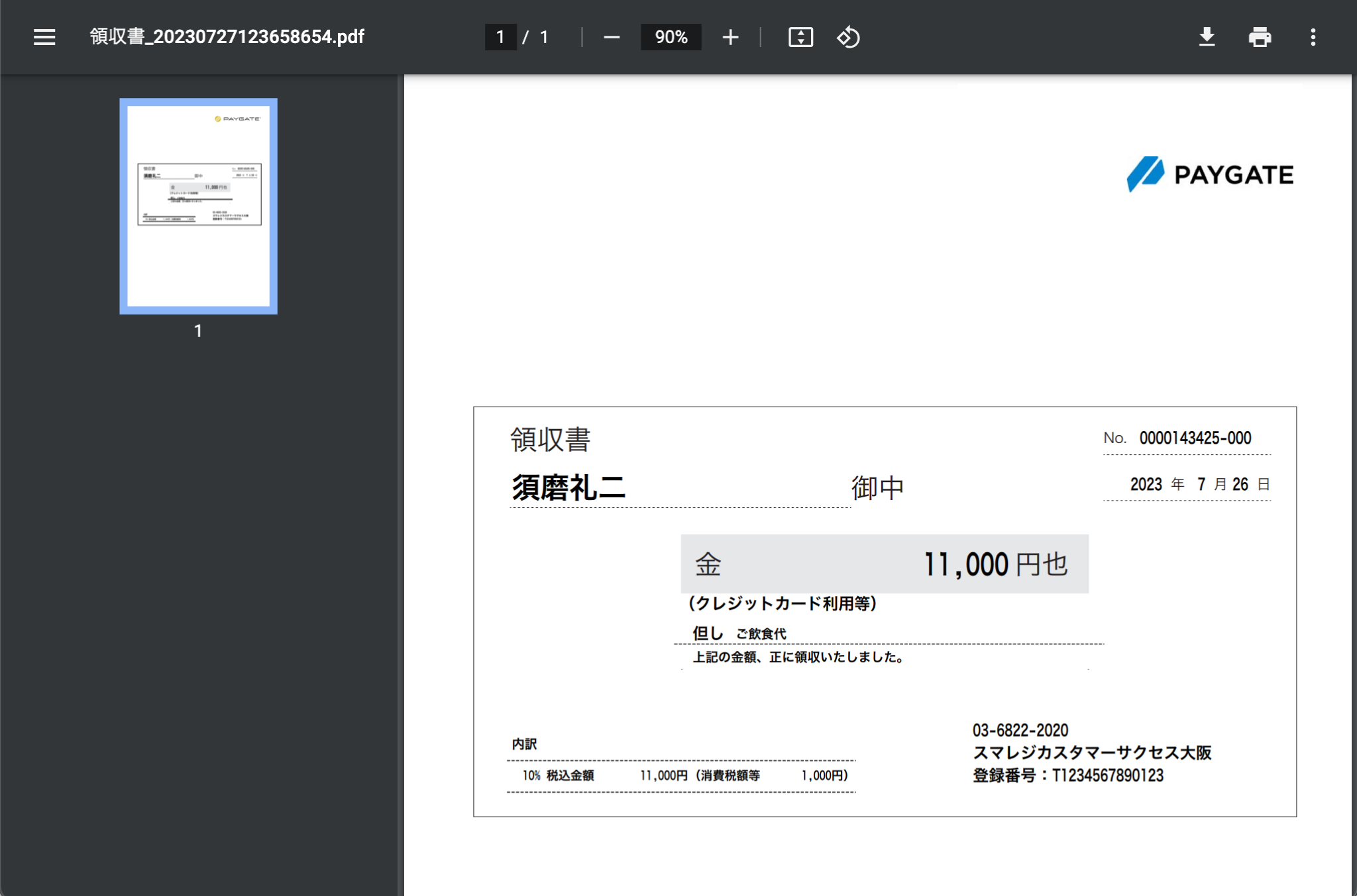Viewport: 1357px width, 896px height.
Task: Select the page 1 thumbnail
Action: 198,206
